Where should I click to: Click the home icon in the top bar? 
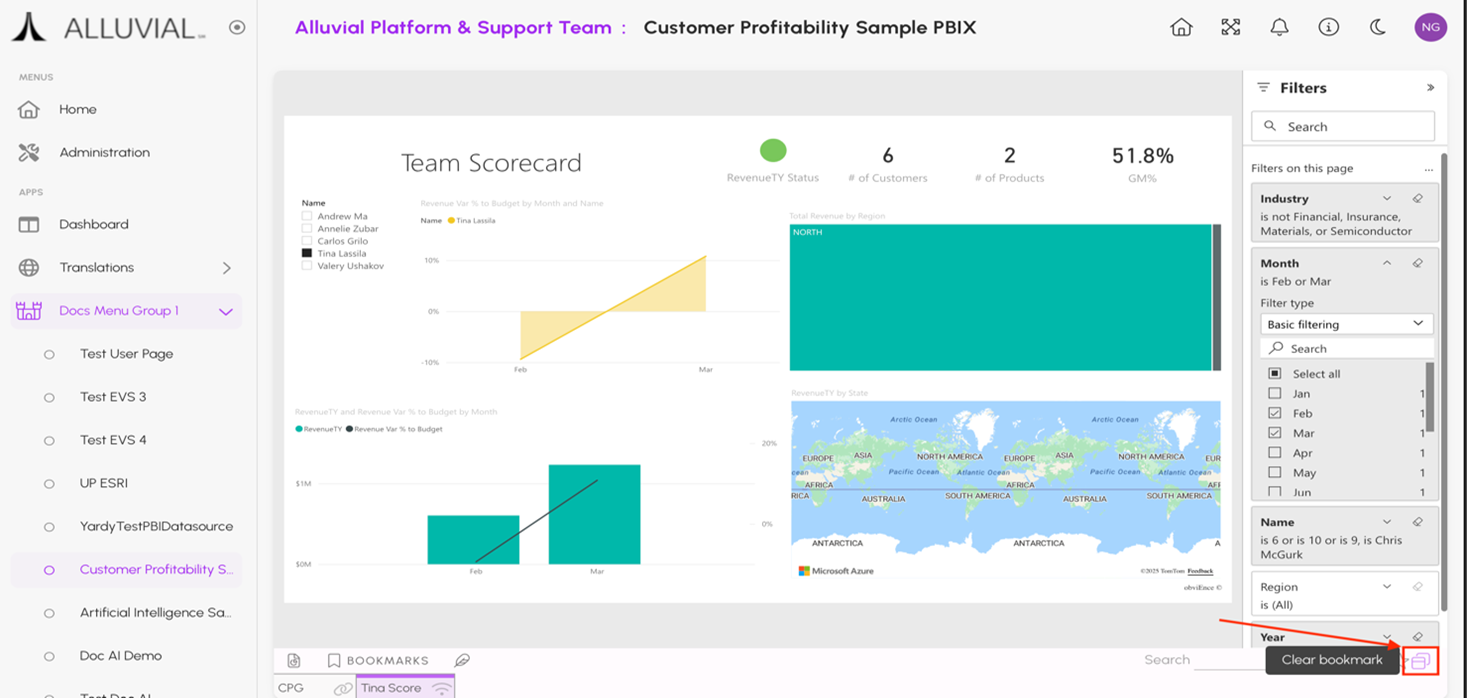pyautogui.click(x=1181, y=28)
